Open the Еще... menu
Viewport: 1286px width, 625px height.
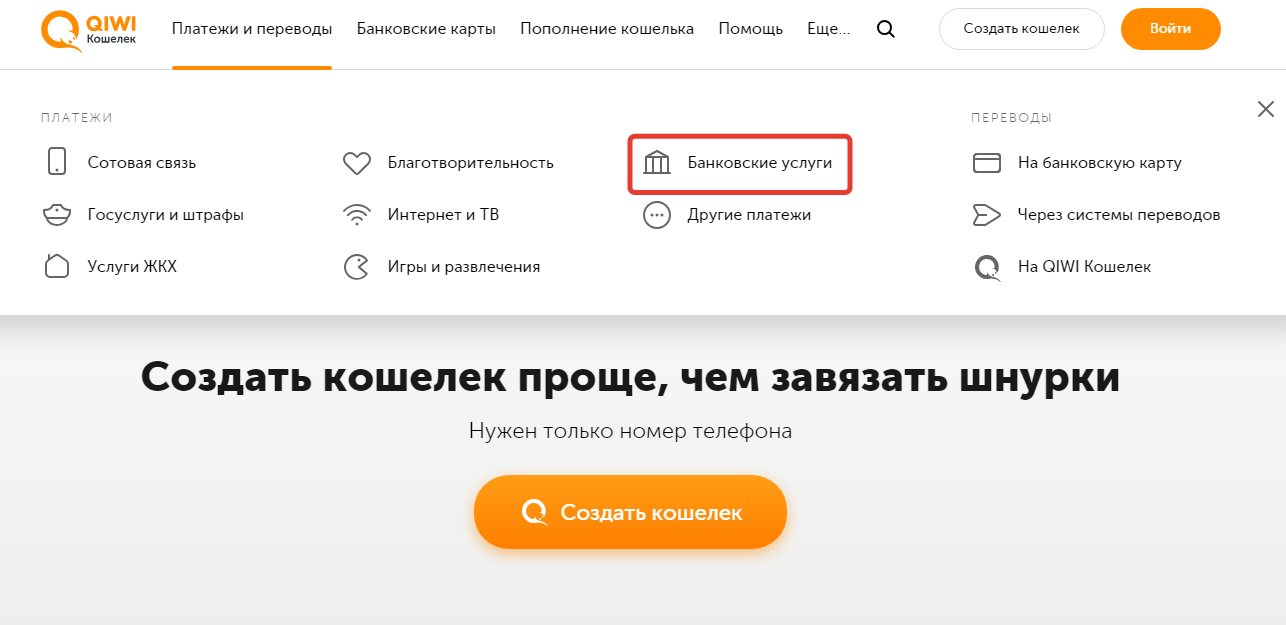[x=827, y=28]
